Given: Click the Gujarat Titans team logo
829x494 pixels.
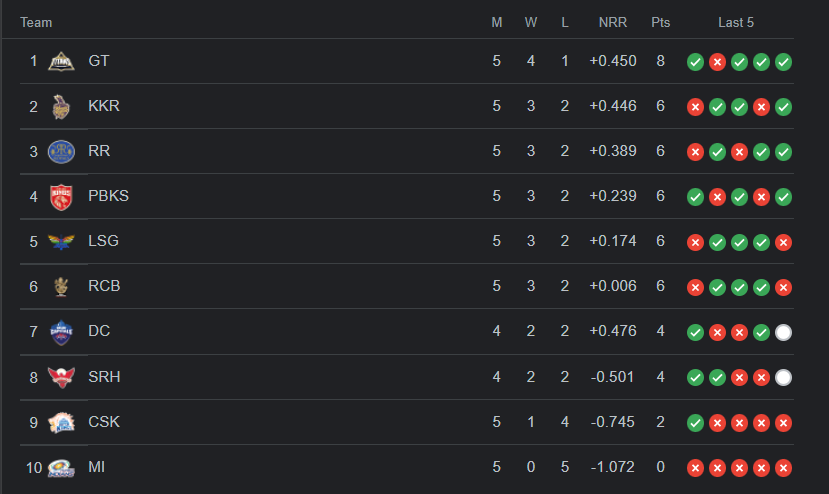Looking at the screenshot, I should pyautogui.click(x=62, y=61).
